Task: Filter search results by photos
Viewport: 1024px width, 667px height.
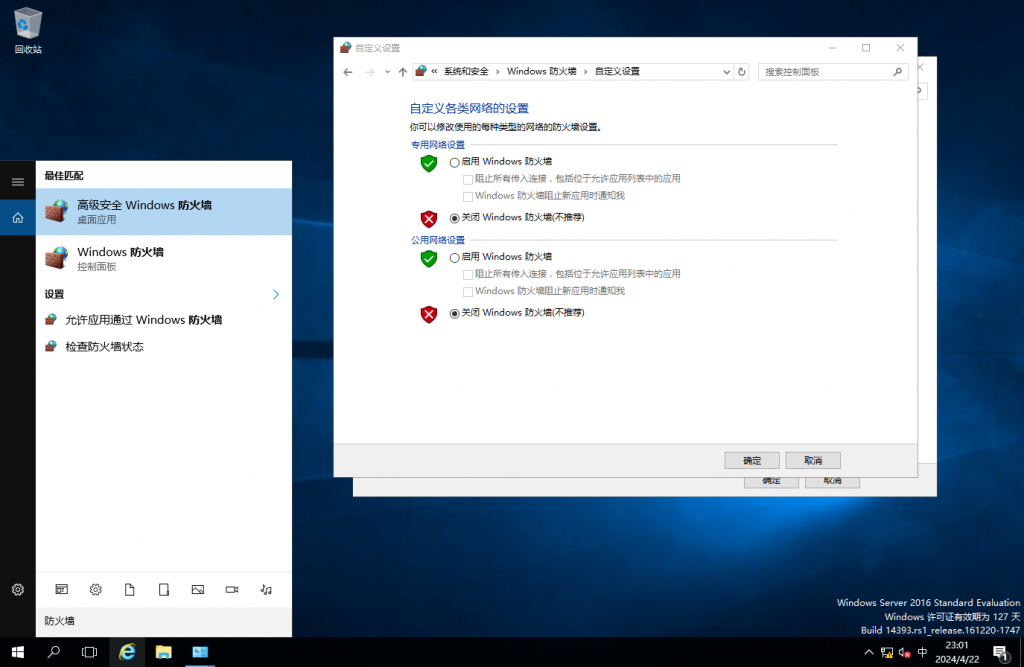Action: pos(198,590)
